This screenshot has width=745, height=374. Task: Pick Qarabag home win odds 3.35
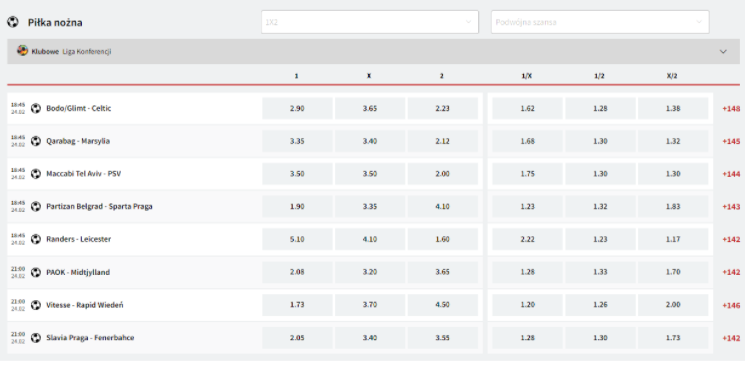(297, 141)
